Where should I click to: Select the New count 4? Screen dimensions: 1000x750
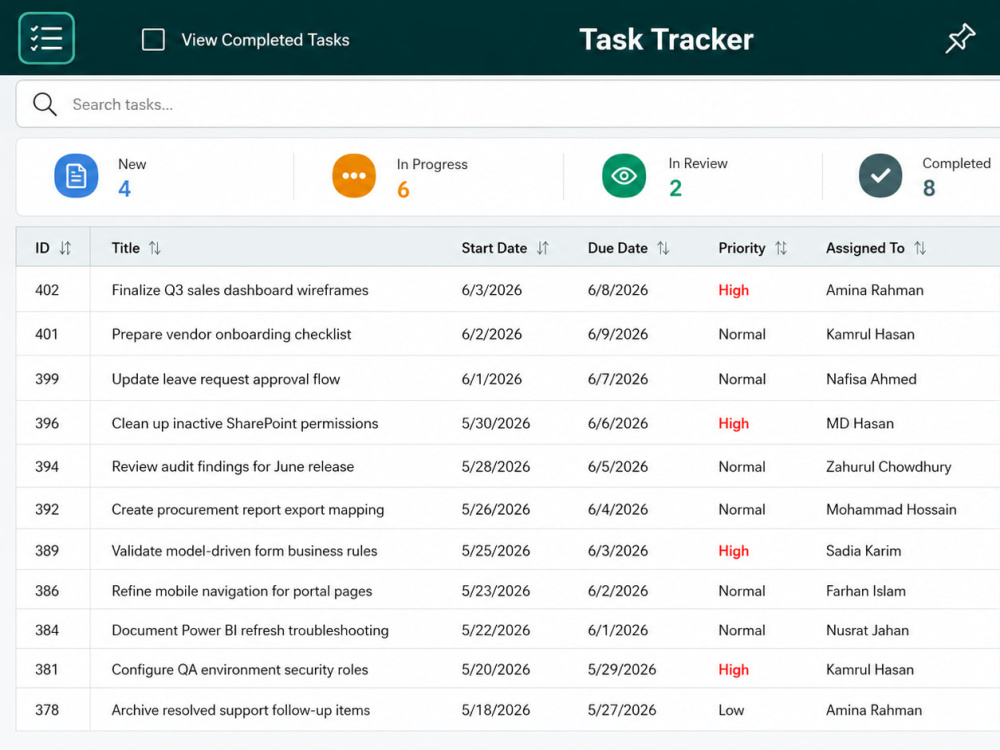tap(124, 189)
